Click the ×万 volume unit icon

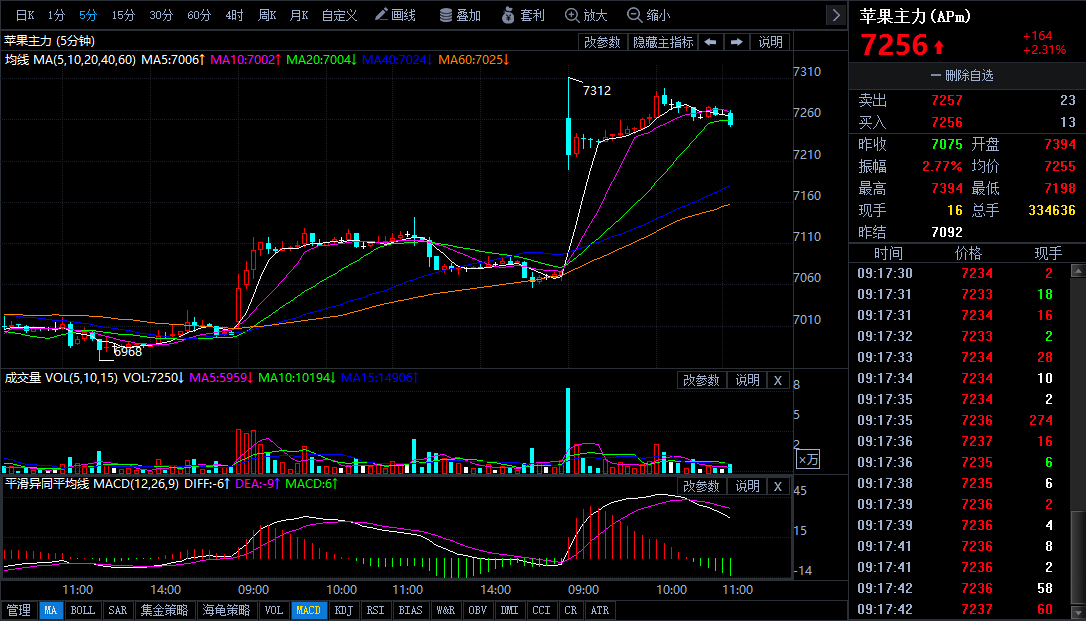(x=808, y=459)
